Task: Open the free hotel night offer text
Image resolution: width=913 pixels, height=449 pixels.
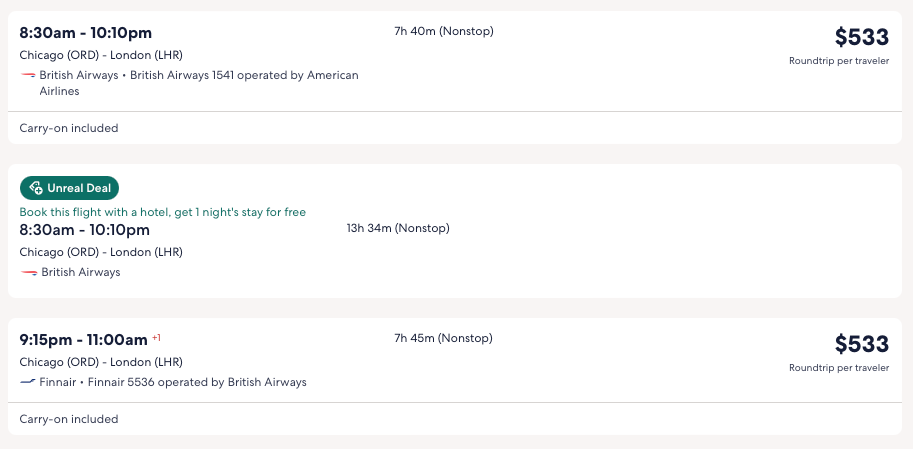Action: 163,212
